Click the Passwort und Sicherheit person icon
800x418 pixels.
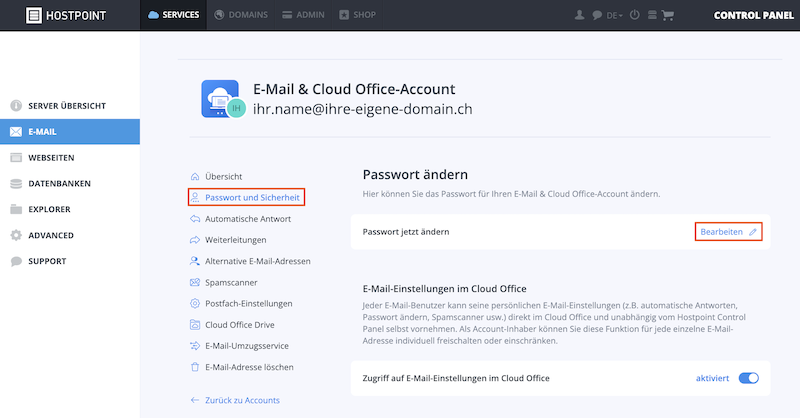pos(195,198)
